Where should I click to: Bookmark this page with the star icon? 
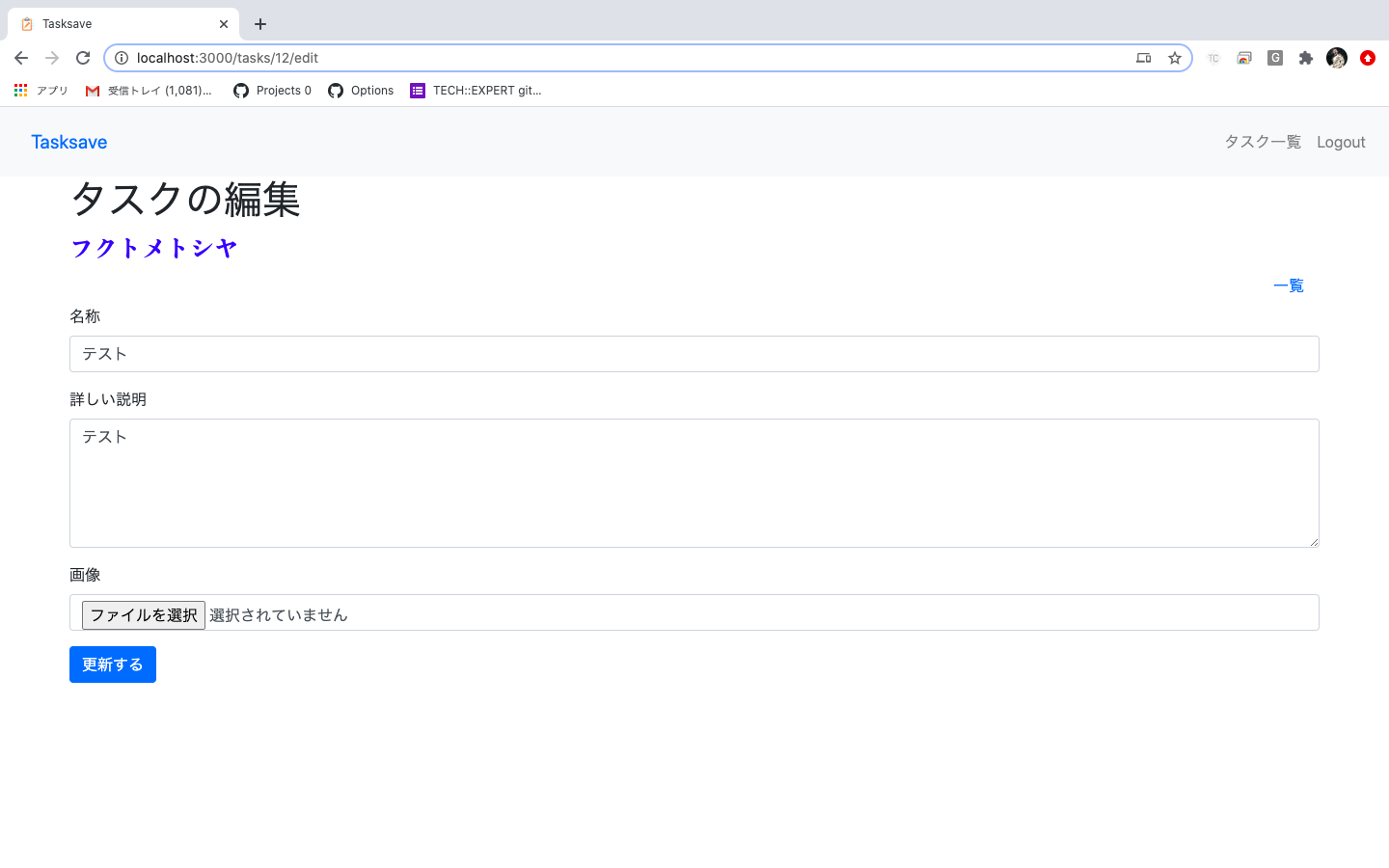tap(1175, 58)
